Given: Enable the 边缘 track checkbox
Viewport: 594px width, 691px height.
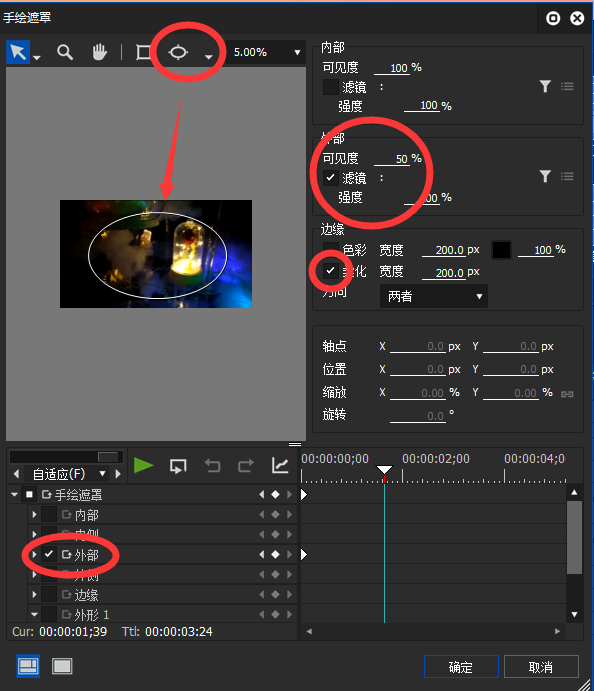Looking at the screenshot, I should 49,594.
